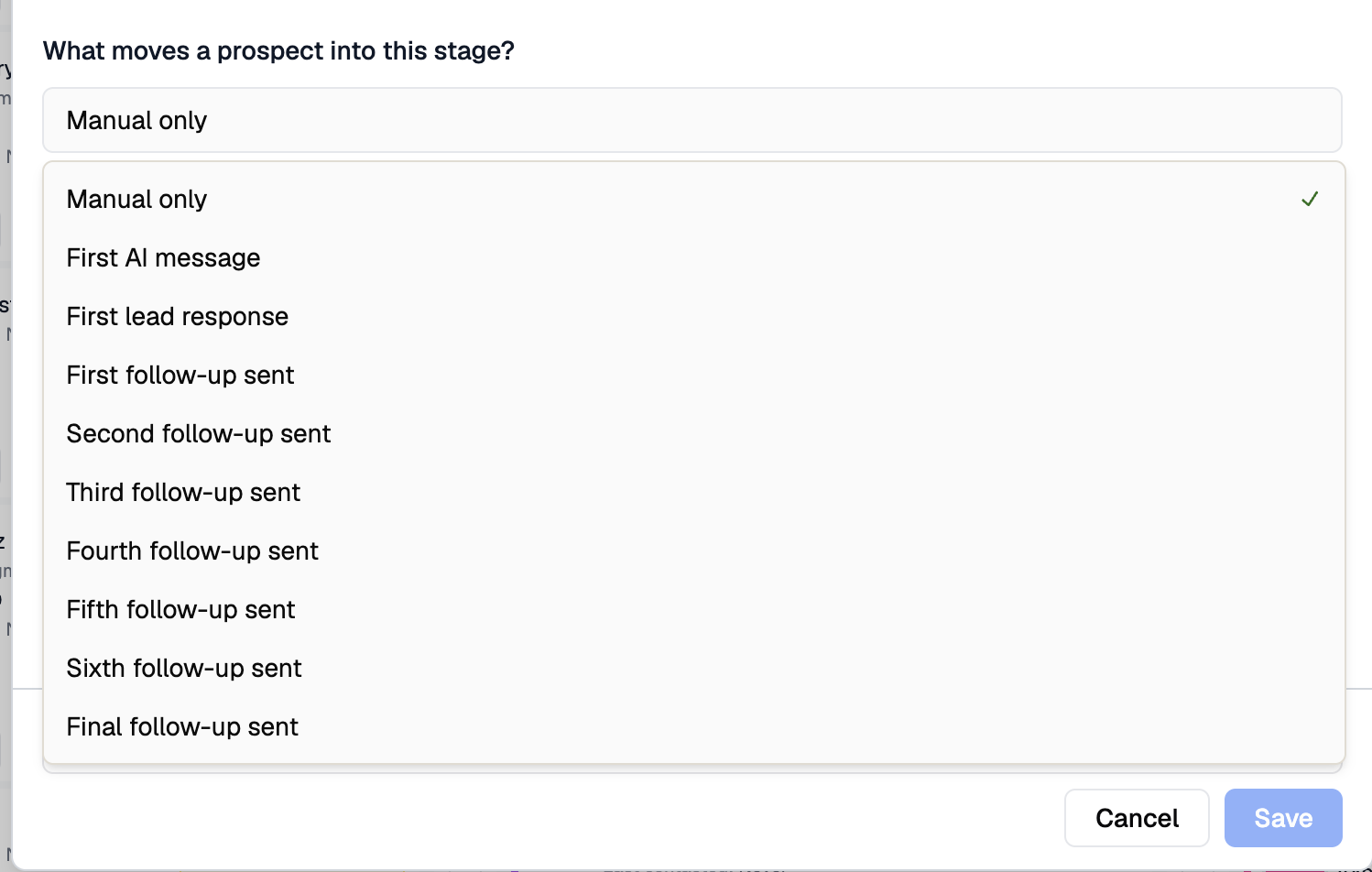Open the Manual only trigger dropdown field

692,120
